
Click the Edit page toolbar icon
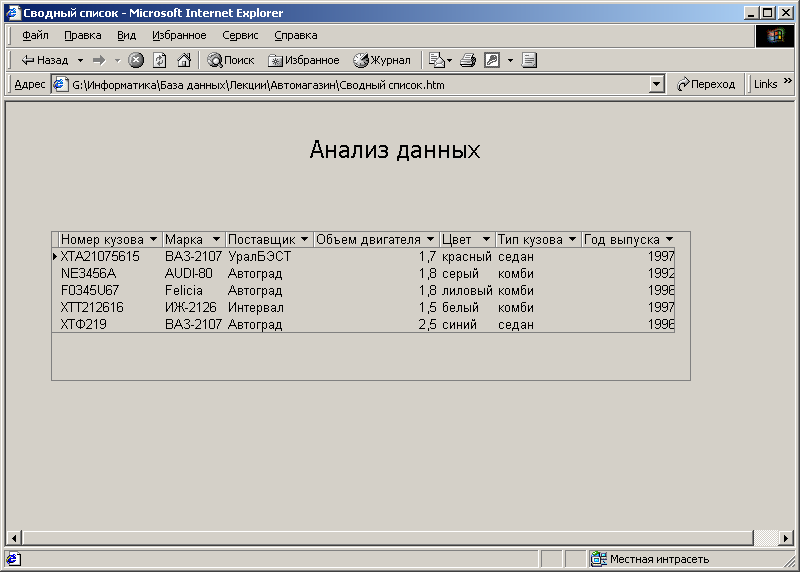point(492,60)
